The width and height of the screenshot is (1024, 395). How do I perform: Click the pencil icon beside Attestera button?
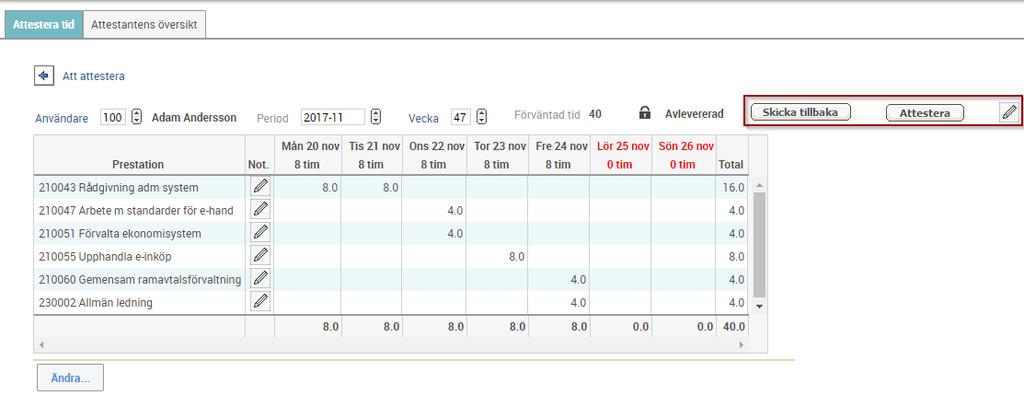click(1009, 112)
